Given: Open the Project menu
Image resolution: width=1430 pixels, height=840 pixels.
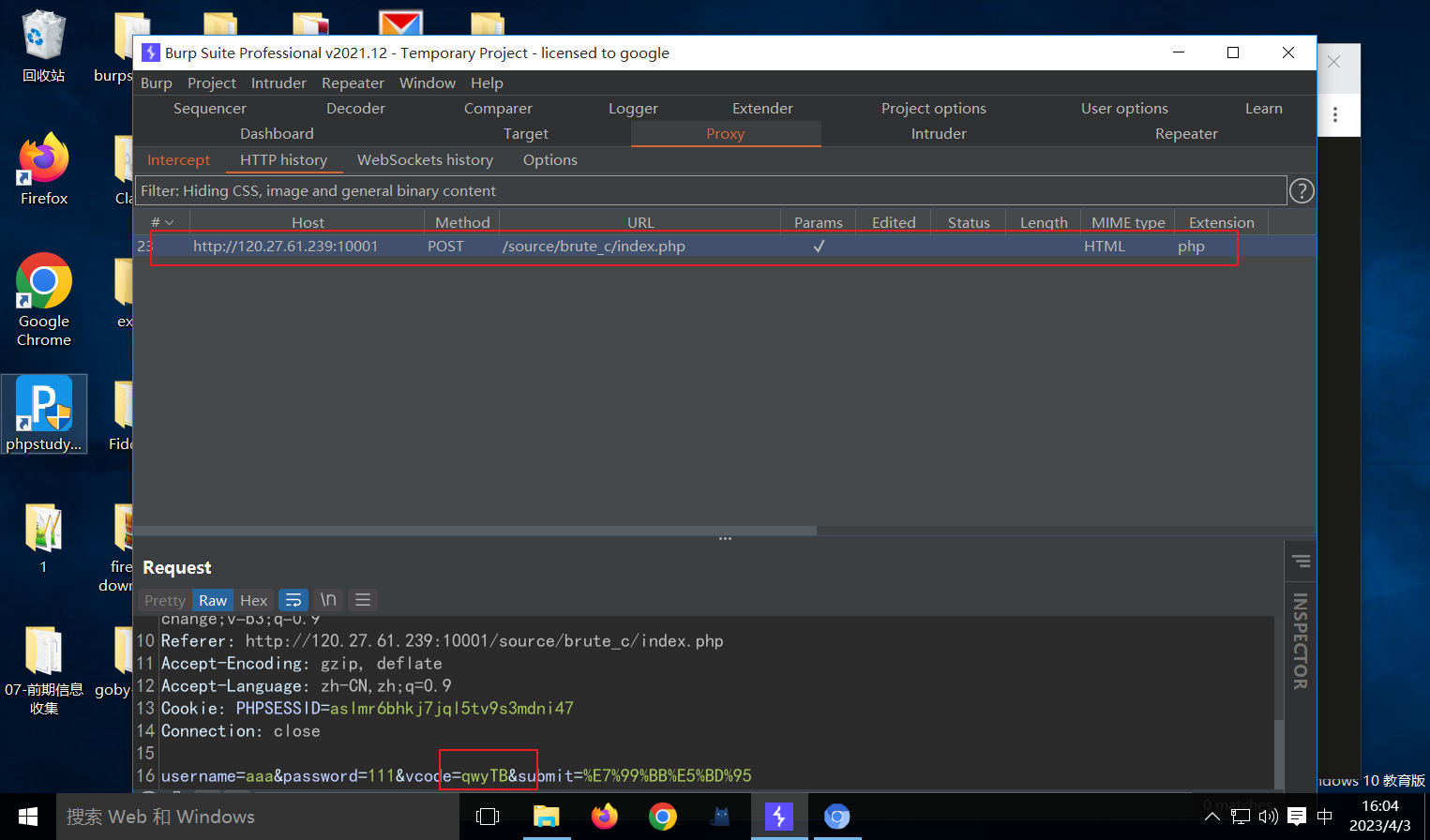Looking at the screenshot, I should click(x=212, y=83).
